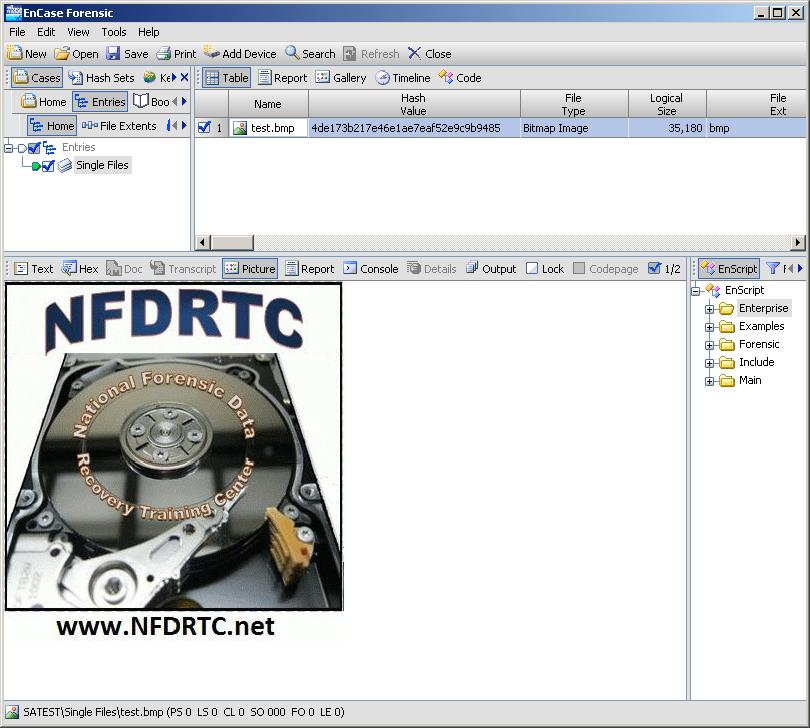Image resolution: width=810 pixels, height=728 pixels.
Task: Expand the Enterprise folder
Action: tap(710, 309)
